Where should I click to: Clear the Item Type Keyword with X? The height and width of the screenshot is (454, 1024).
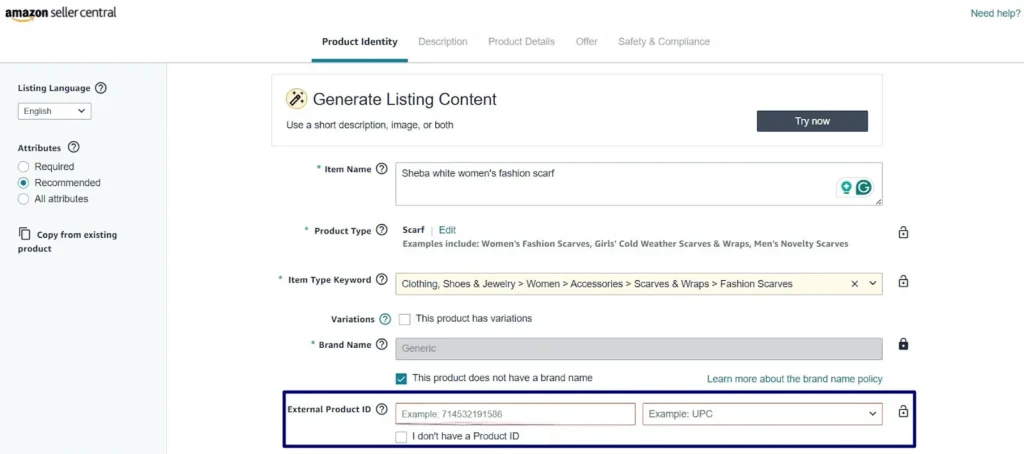coord(854,284)
